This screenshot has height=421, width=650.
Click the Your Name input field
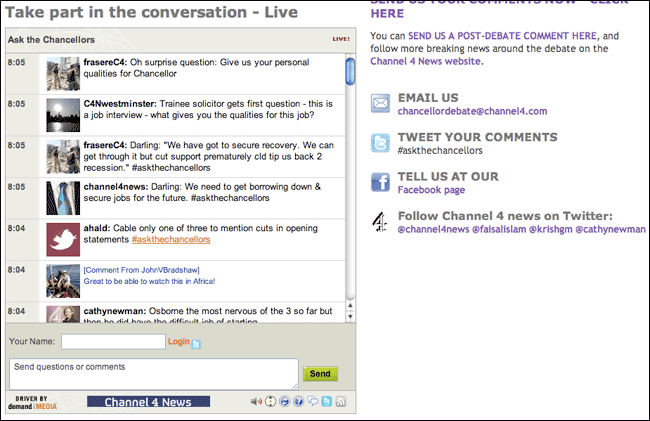coord(113,341)
